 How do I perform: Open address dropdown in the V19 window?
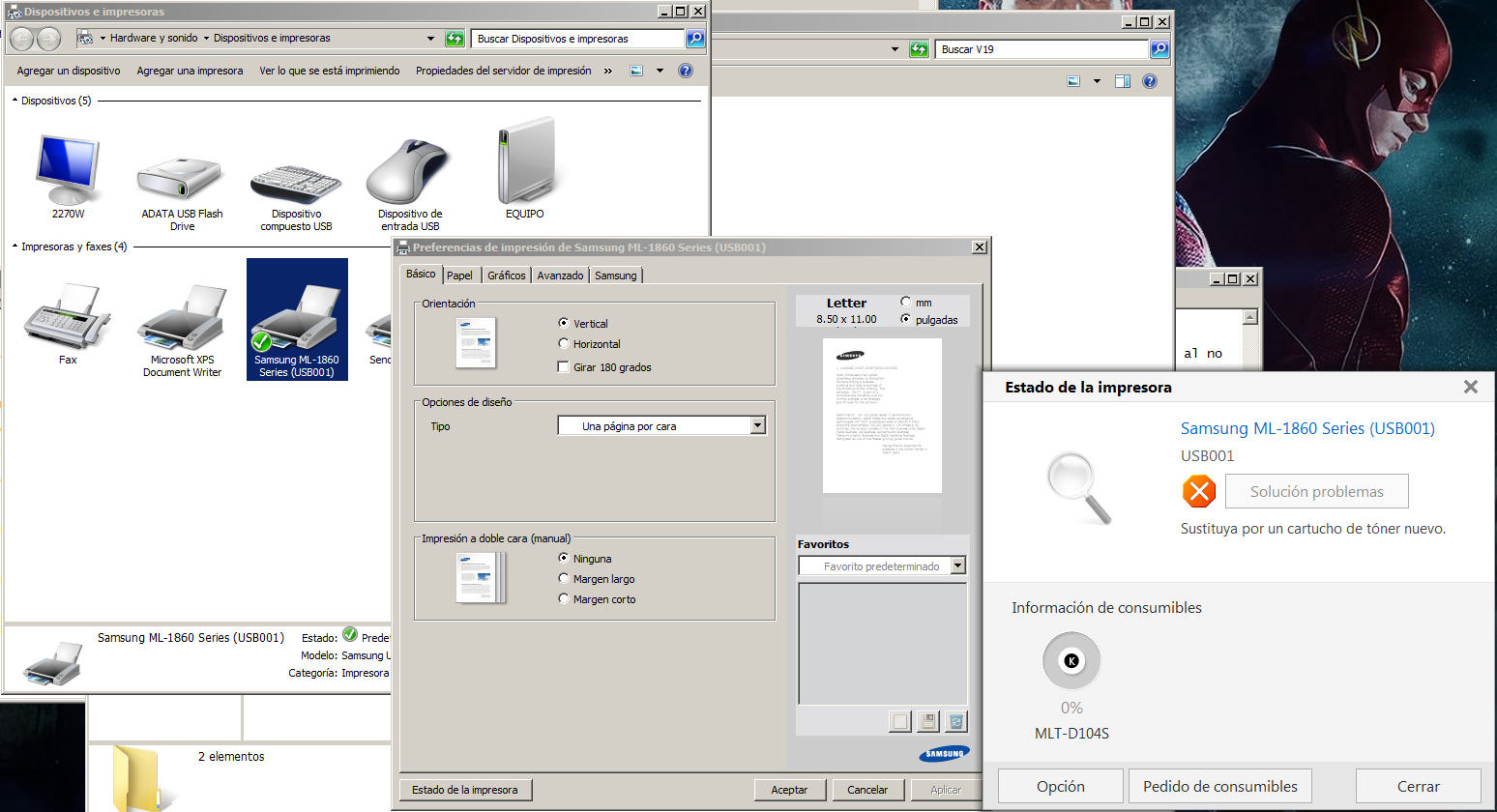(x=895, y=49)
